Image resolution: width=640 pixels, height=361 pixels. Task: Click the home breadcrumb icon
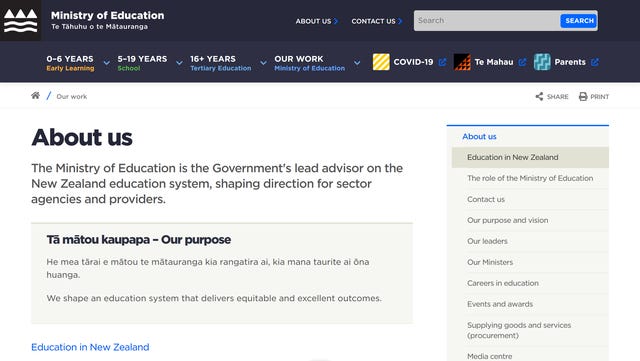[x=36, y=96]
